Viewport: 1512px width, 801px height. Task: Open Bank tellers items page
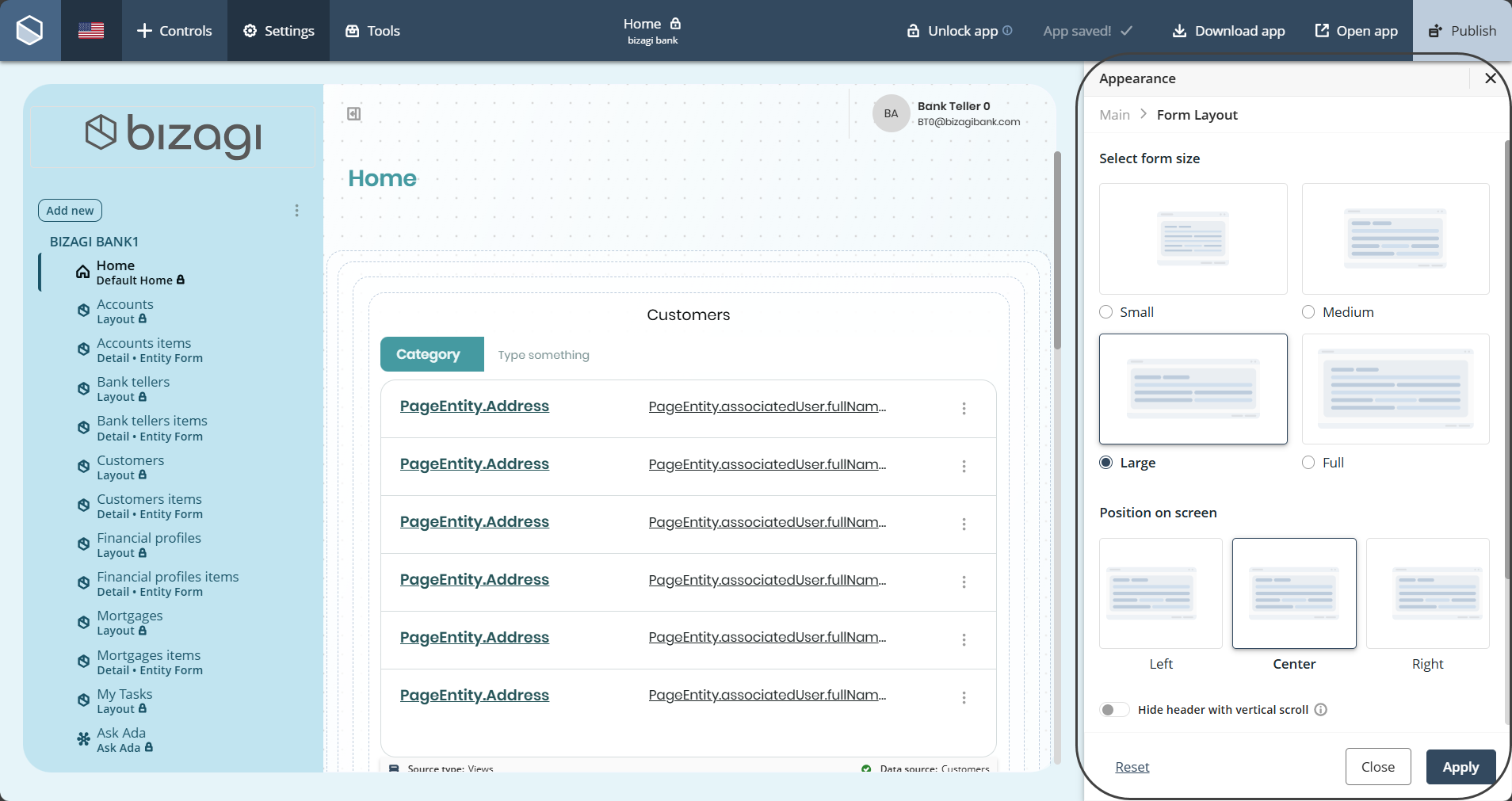point(152,428)
